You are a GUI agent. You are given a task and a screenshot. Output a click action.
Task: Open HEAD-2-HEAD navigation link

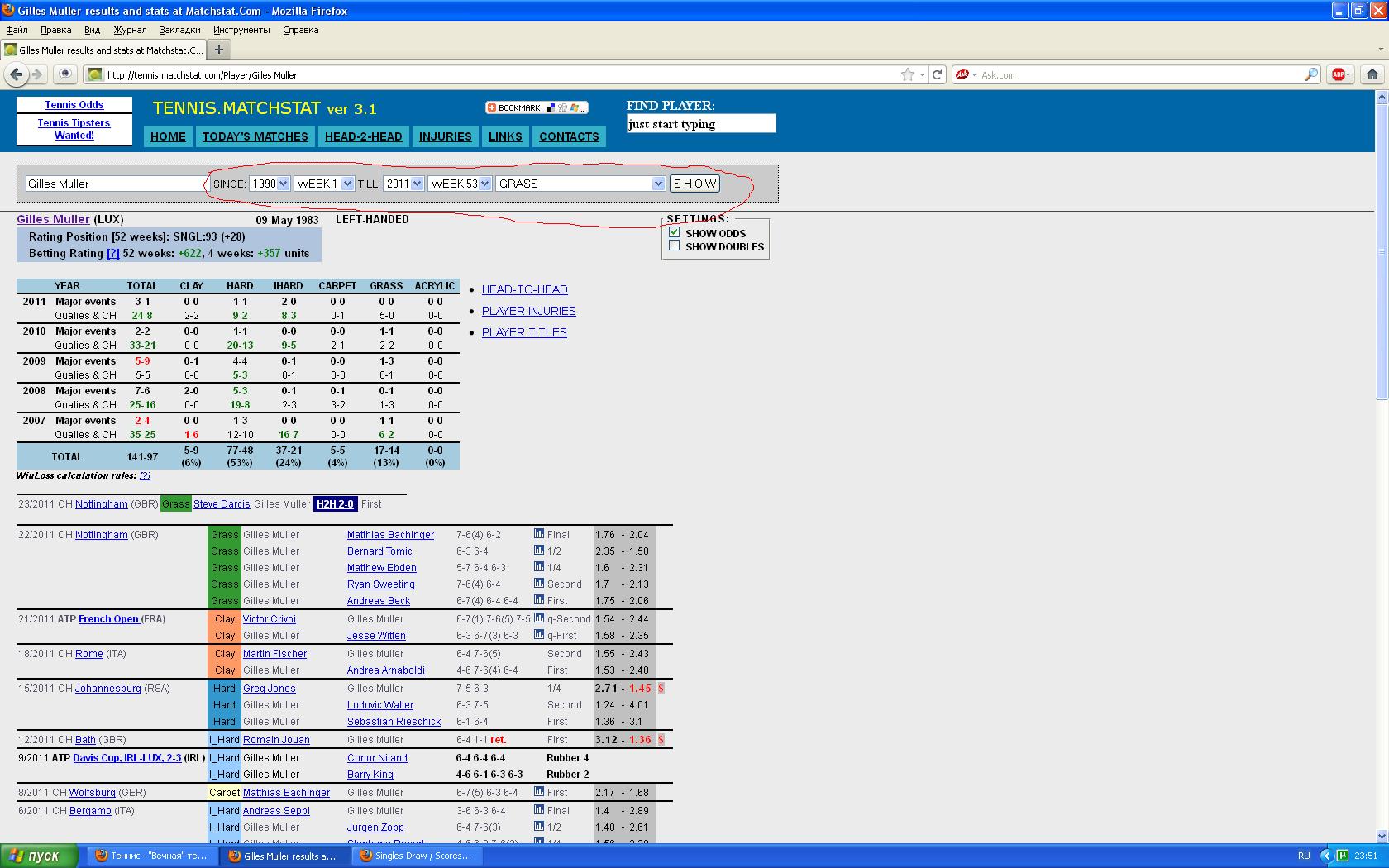(364, 136)
